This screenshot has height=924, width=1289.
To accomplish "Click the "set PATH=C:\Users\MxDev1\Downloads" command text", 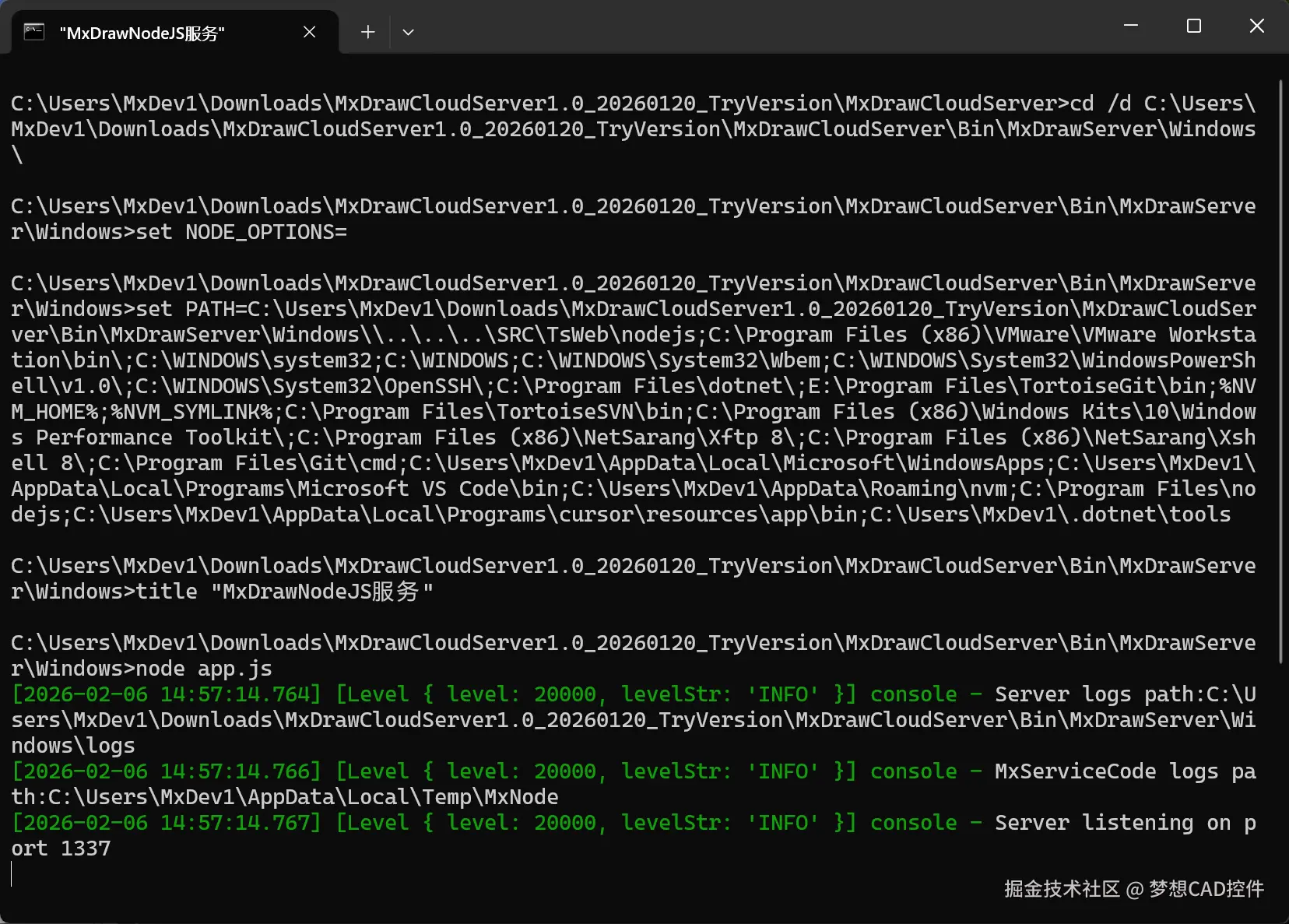I will (x=347, y=309).
